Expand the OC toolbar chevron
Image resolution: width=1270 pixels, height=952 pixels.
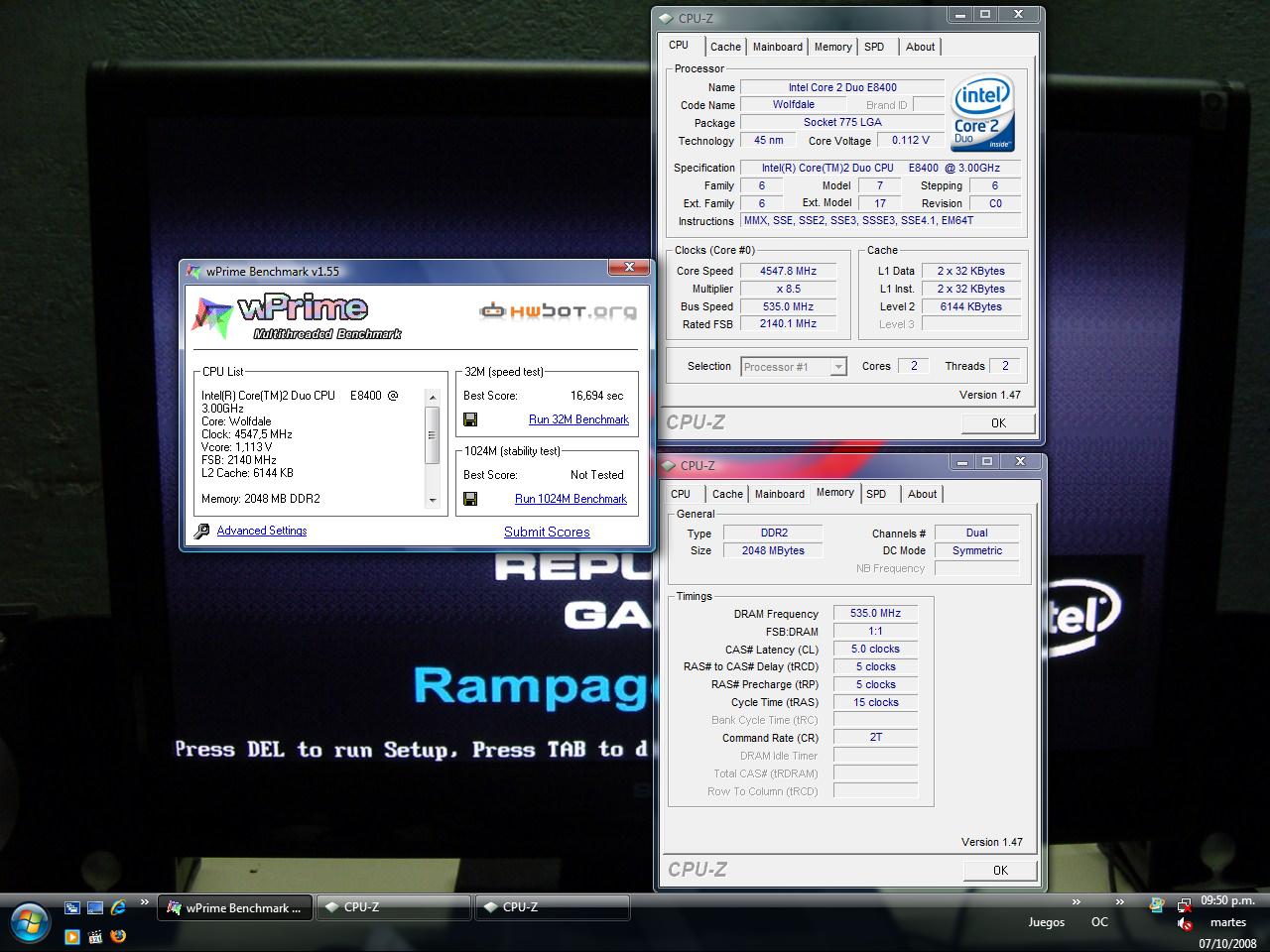click(1120, 902)
